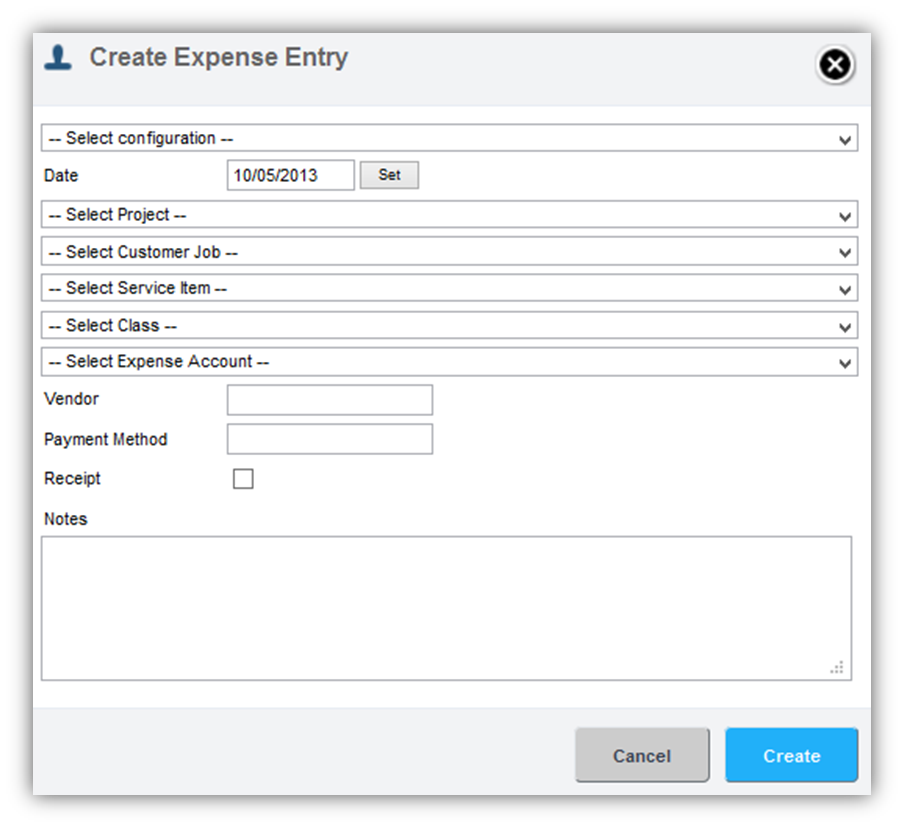Open the Select configuration dropdown

pyautogui.click(x=449, y=138)
